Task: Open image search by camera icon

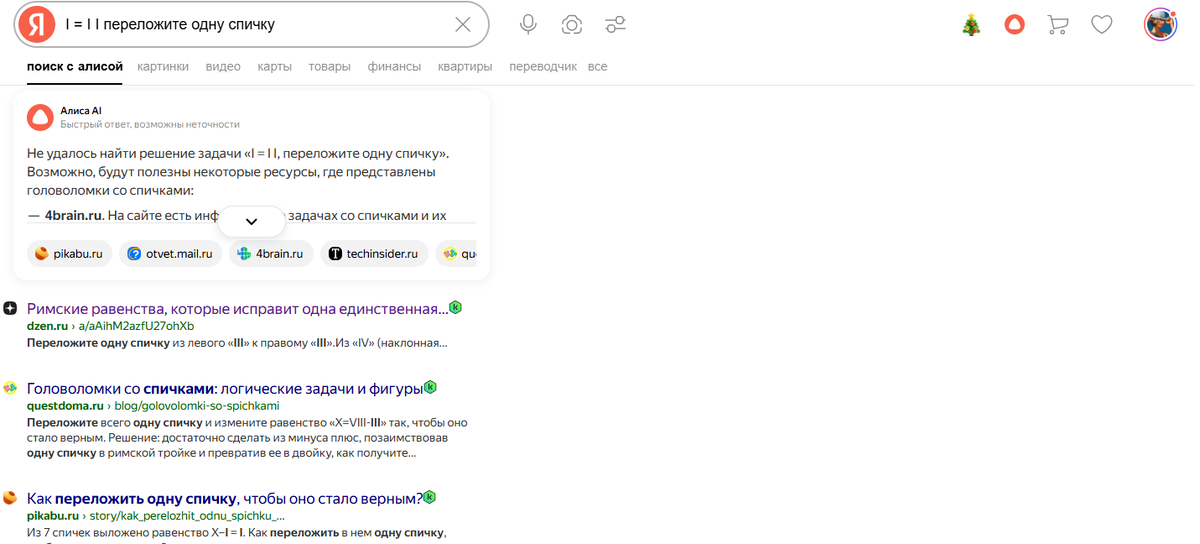Action: pos(572,25)
